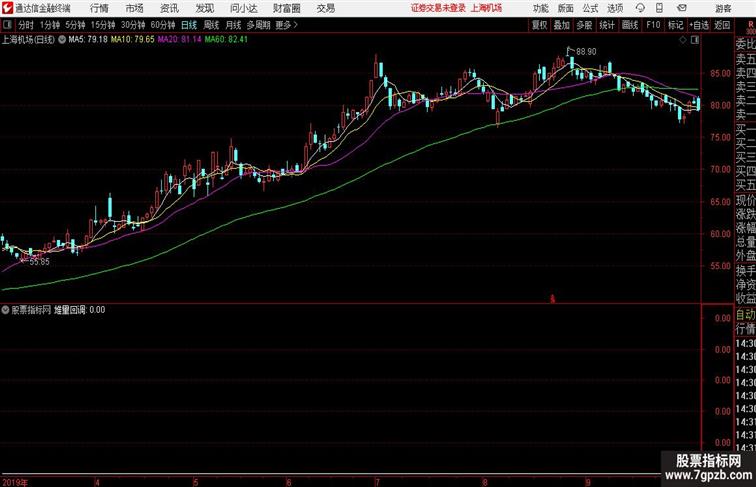Open the round dropdown icon beside 上海机场(日线)
Screen dimensions: 756x487
click(62, 40)
